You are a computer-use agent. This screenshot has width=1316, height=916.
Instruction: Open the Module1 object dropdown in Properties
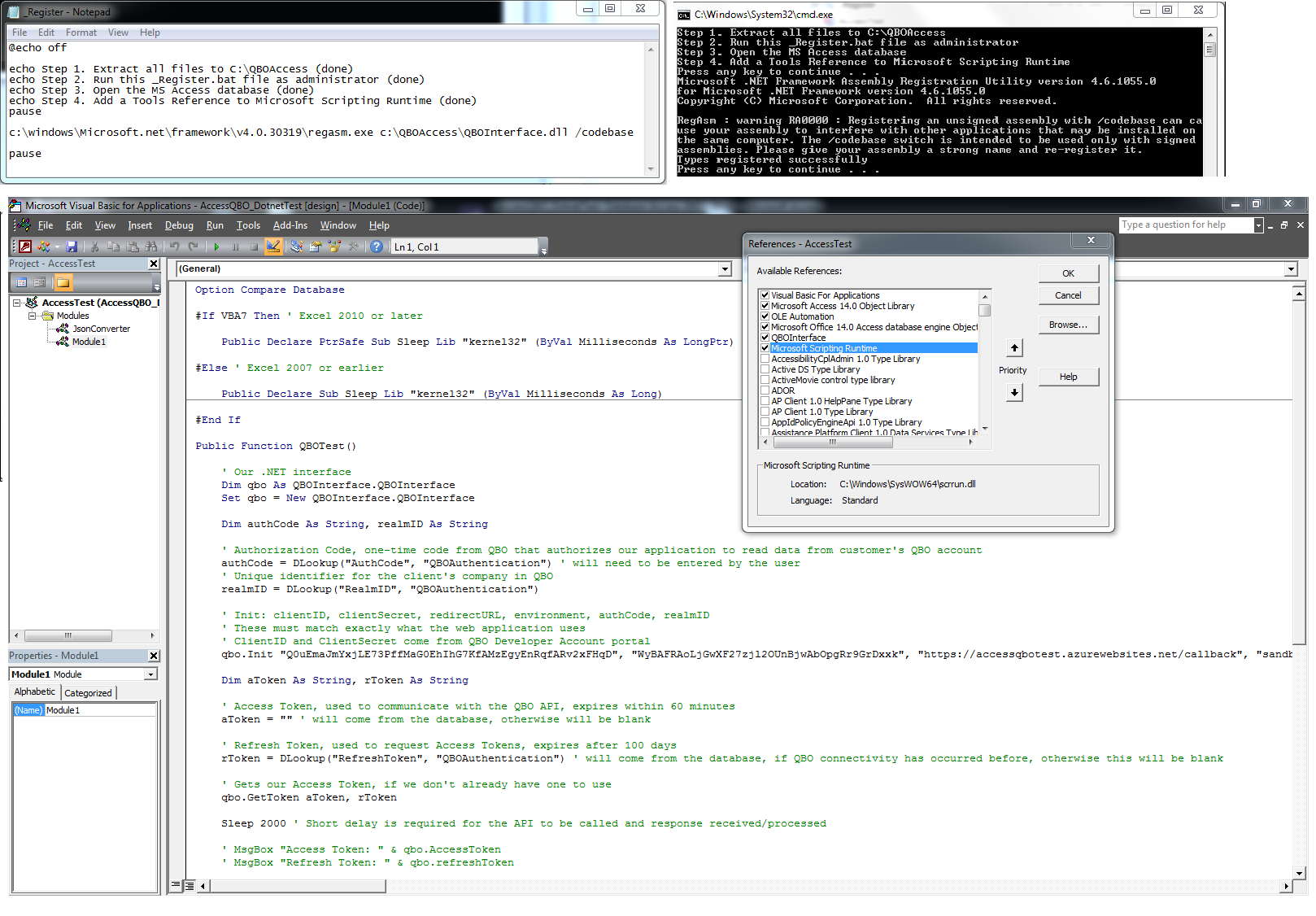coord(150,674)
